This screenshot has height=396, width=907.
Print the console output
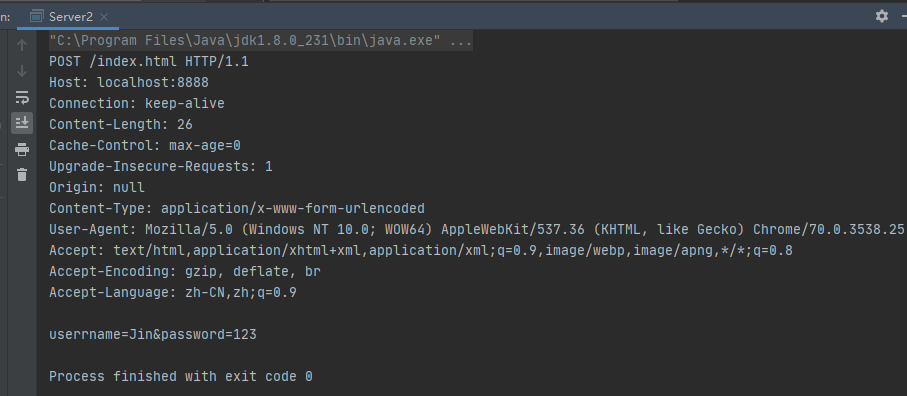[x=22, y=149]
